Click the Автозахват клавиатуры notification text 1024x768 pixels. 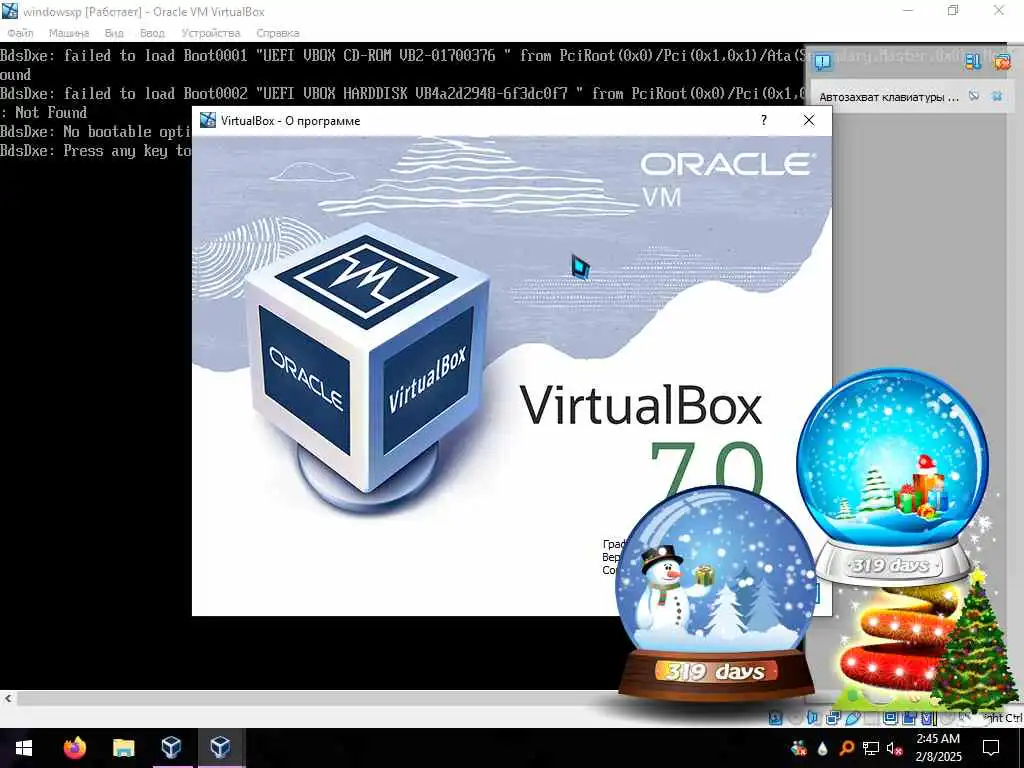[x=889, y=97]
